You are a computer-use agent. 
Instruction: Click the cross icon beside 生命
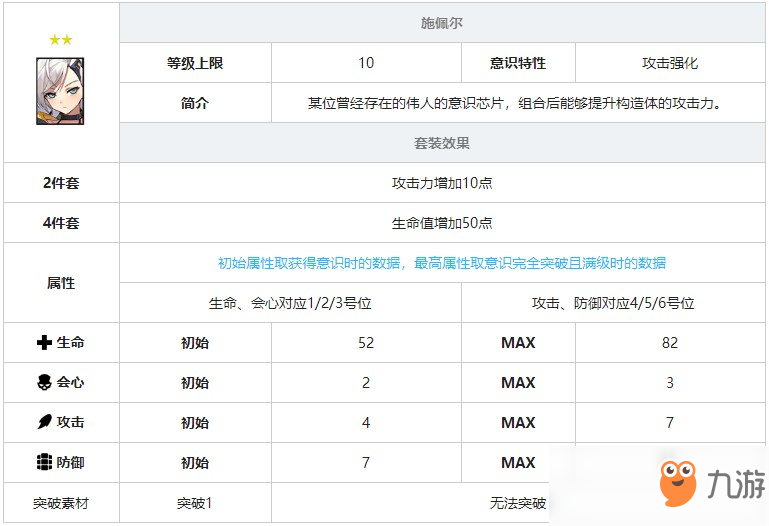43,343
